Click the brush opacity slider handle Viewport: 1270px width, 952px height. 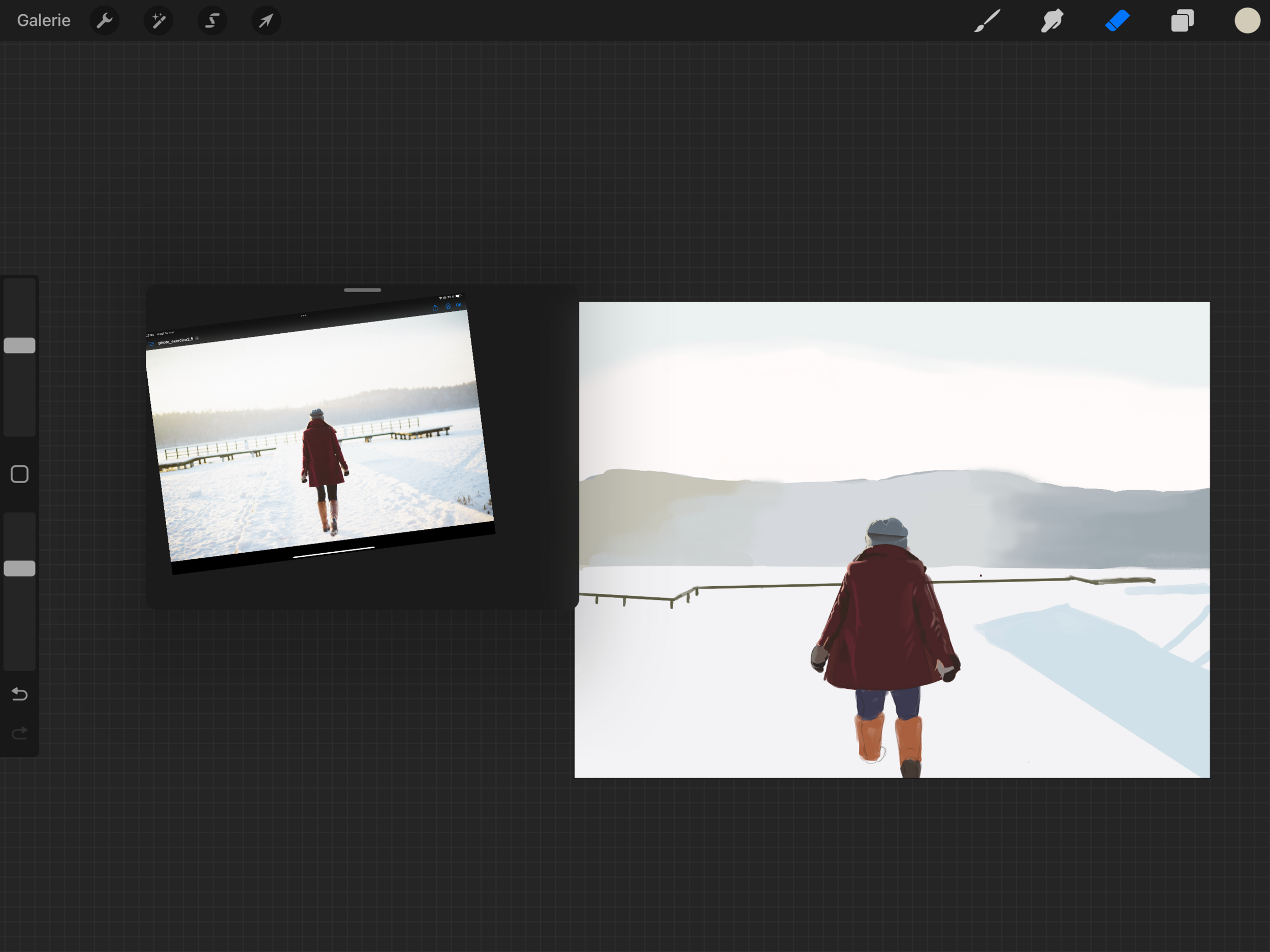tap(19, 568)
